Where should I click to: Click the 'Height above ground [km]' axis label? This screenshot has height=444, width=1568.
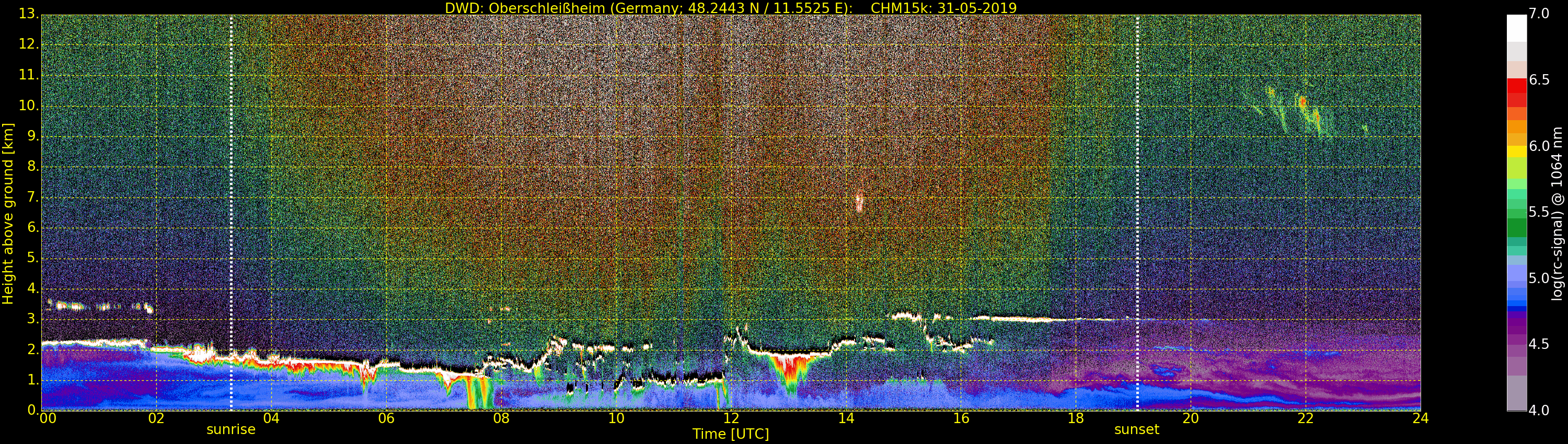coord(8,214)
